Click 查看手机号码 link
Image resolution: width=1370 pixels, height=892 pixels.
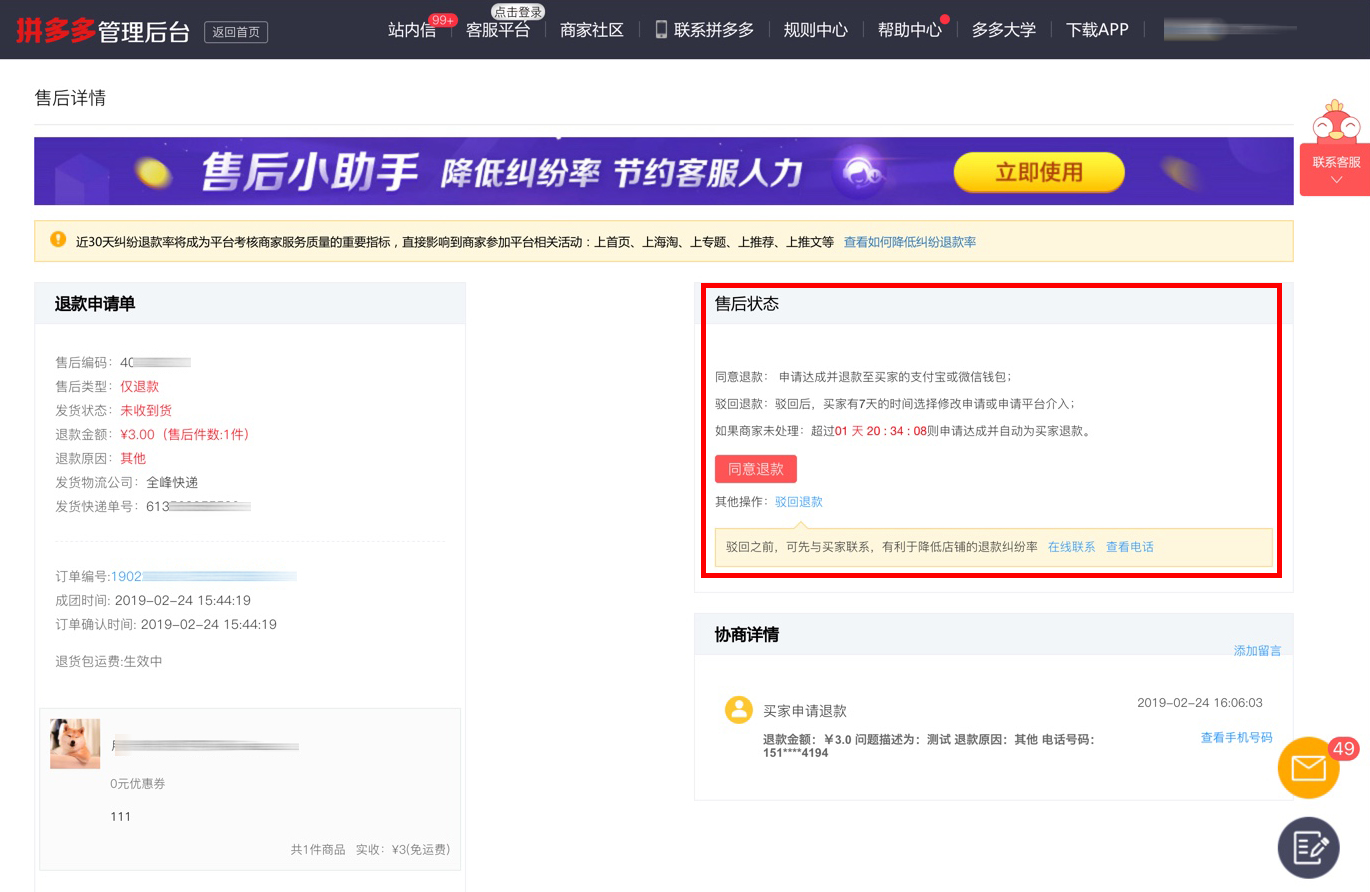click(x=1237, y=737)
